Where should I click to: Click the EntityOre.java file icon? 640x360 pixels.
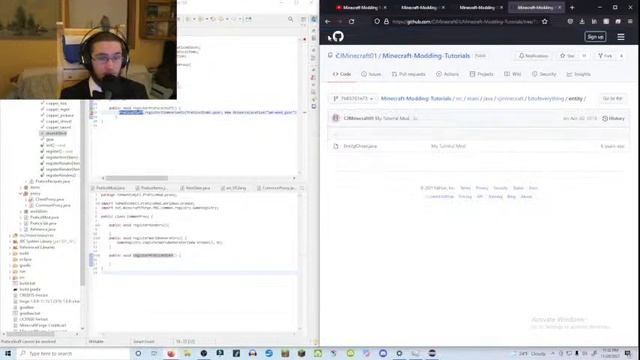click(336, 146)
